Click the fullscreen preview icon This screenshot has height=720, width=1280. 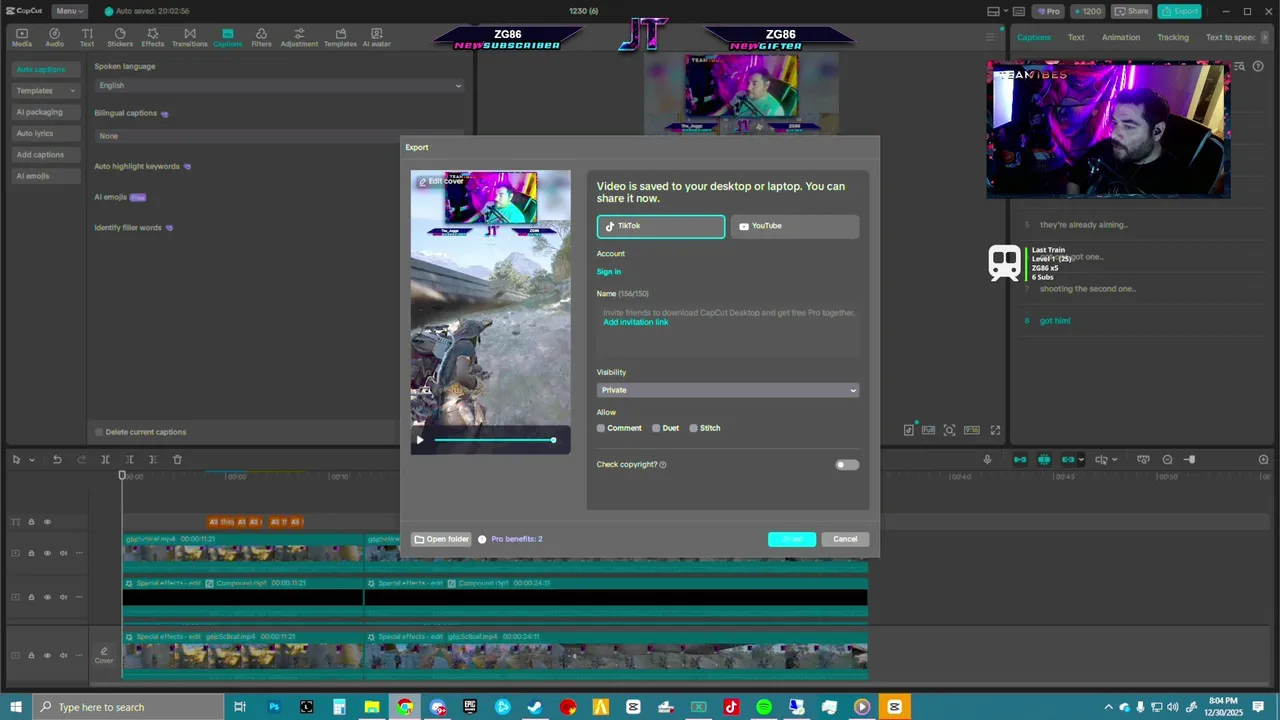995,430
